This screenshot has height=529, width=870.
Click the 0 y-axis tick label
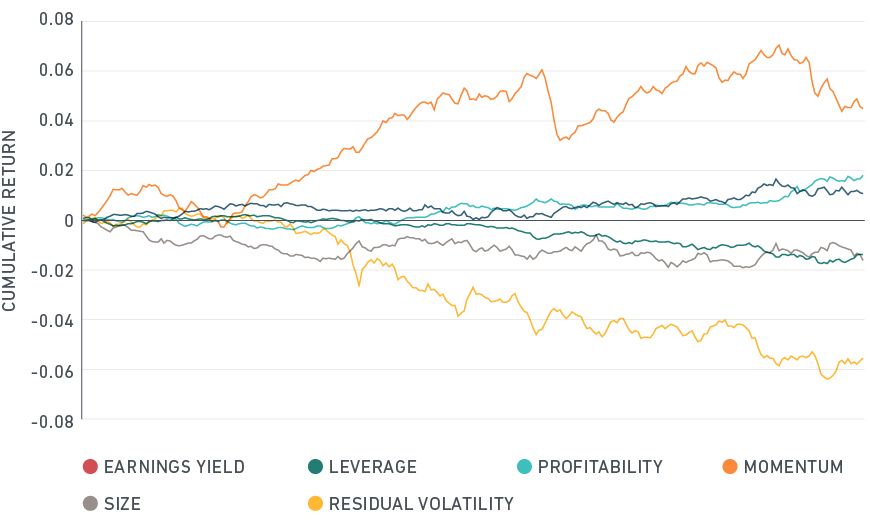68,221
